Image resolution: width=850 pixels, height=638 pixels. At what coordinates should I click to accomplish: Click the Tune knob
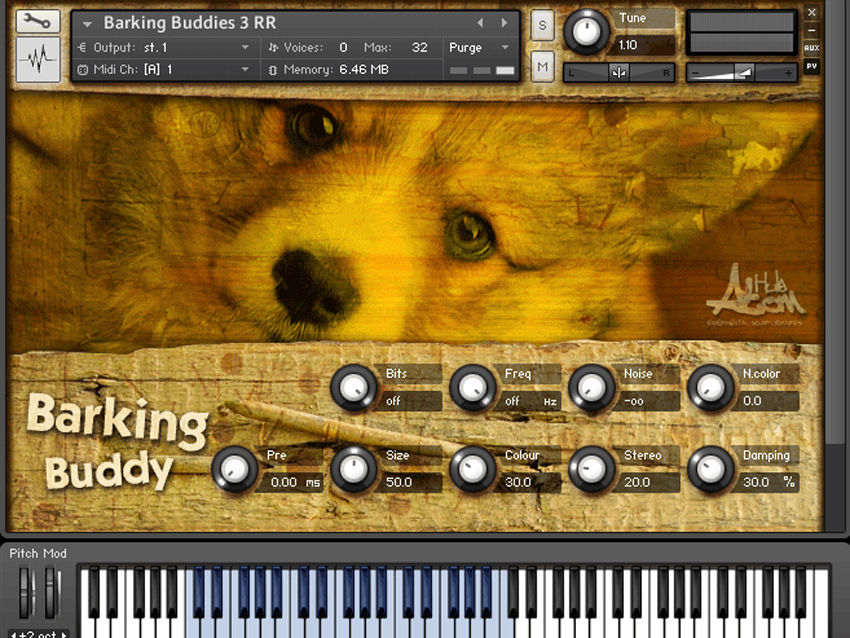(586, 32)
